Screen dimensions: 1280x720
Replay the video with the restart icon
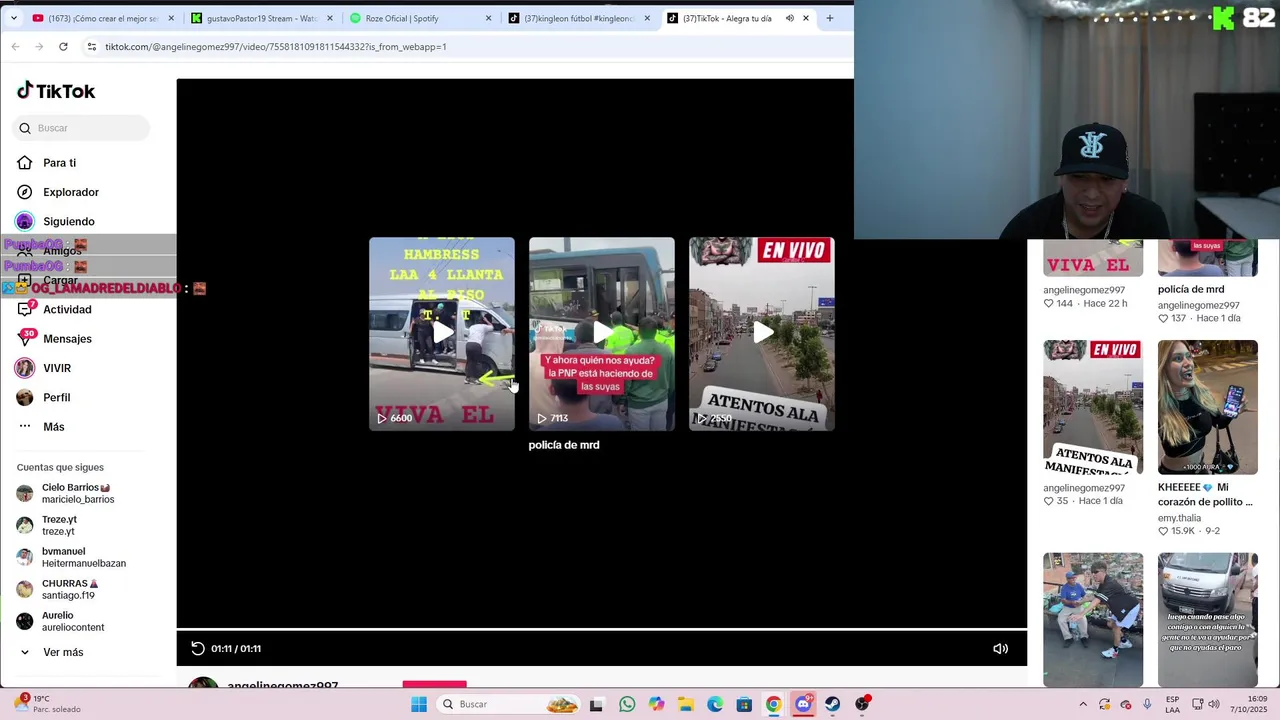[x=198, y=648]
